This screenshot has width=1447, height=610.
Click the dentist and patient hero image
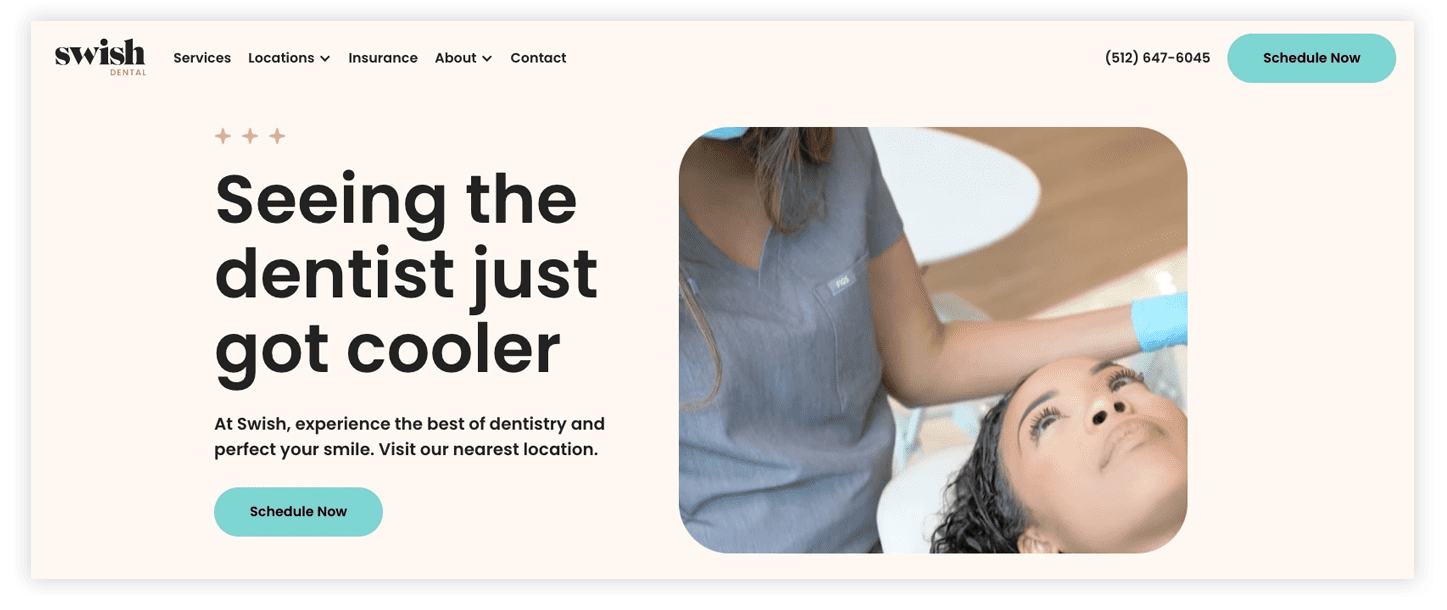(x=933, y=340)
